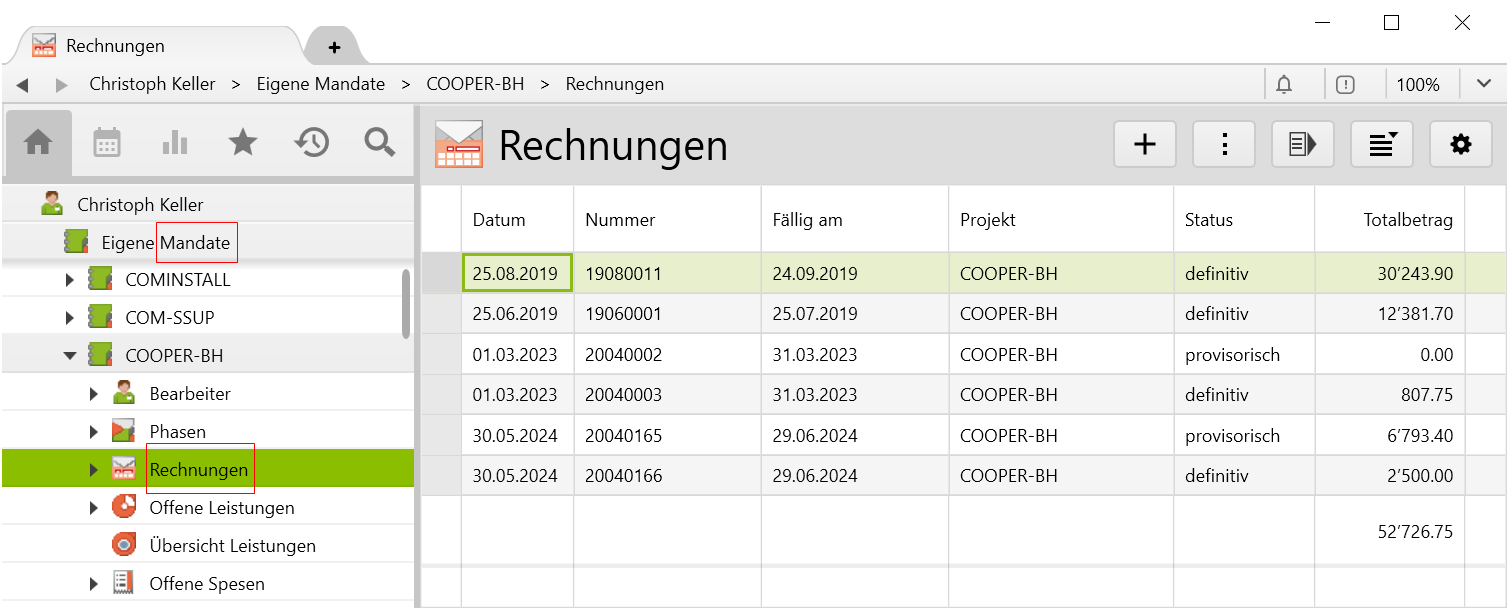Open the zoom dropdown chevron beside 100%
The image size is (1508, 610).
[x=1483, y=84]
